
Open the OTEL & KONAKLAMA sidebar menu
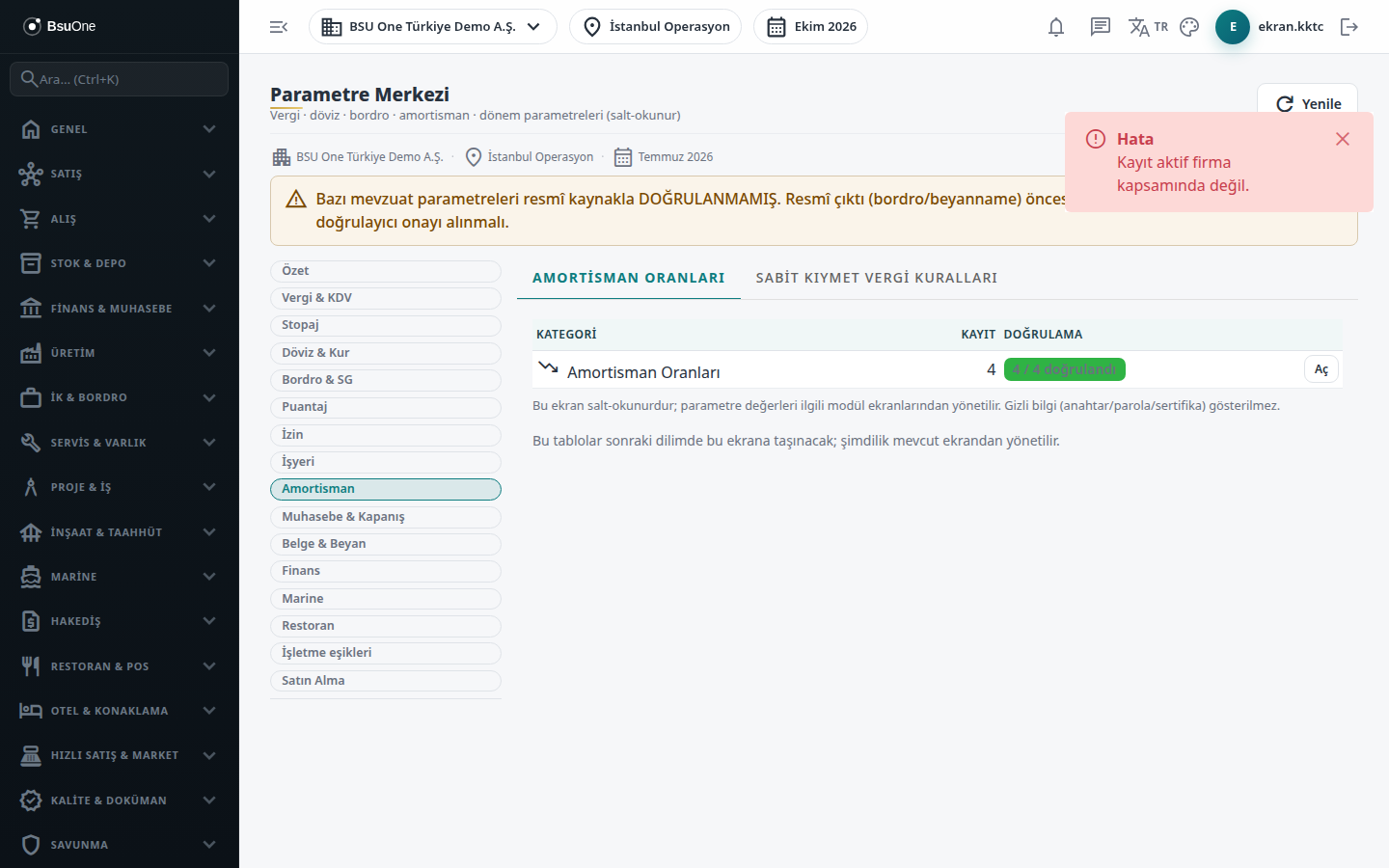(x=120, y=711)
